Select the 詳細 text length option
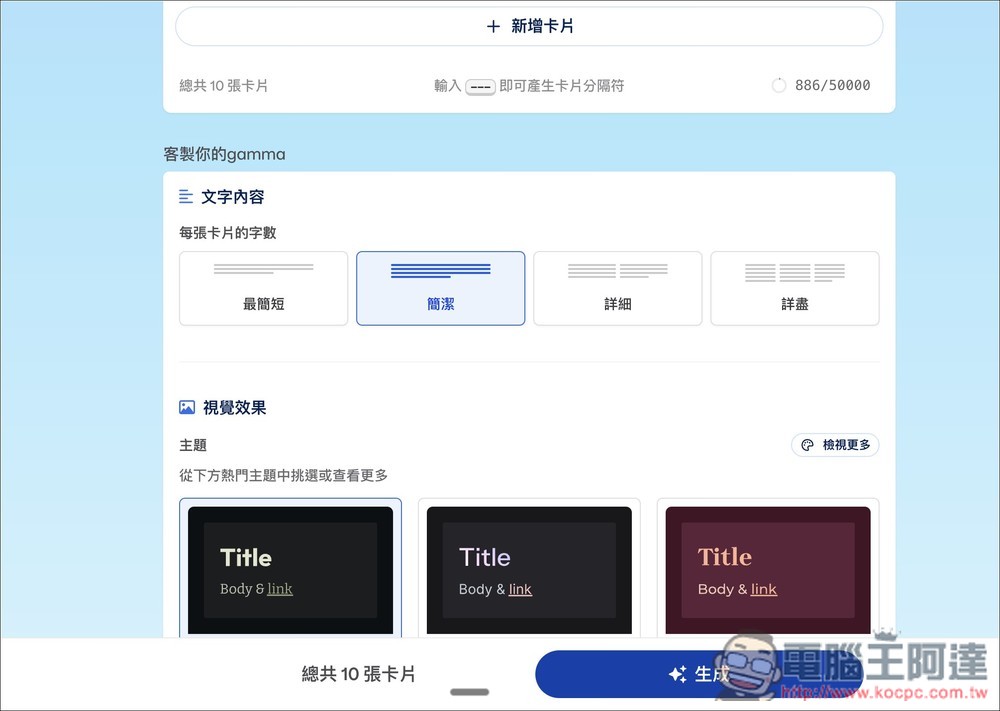Viewport: 1000px width, 711px height. point(617,288)
